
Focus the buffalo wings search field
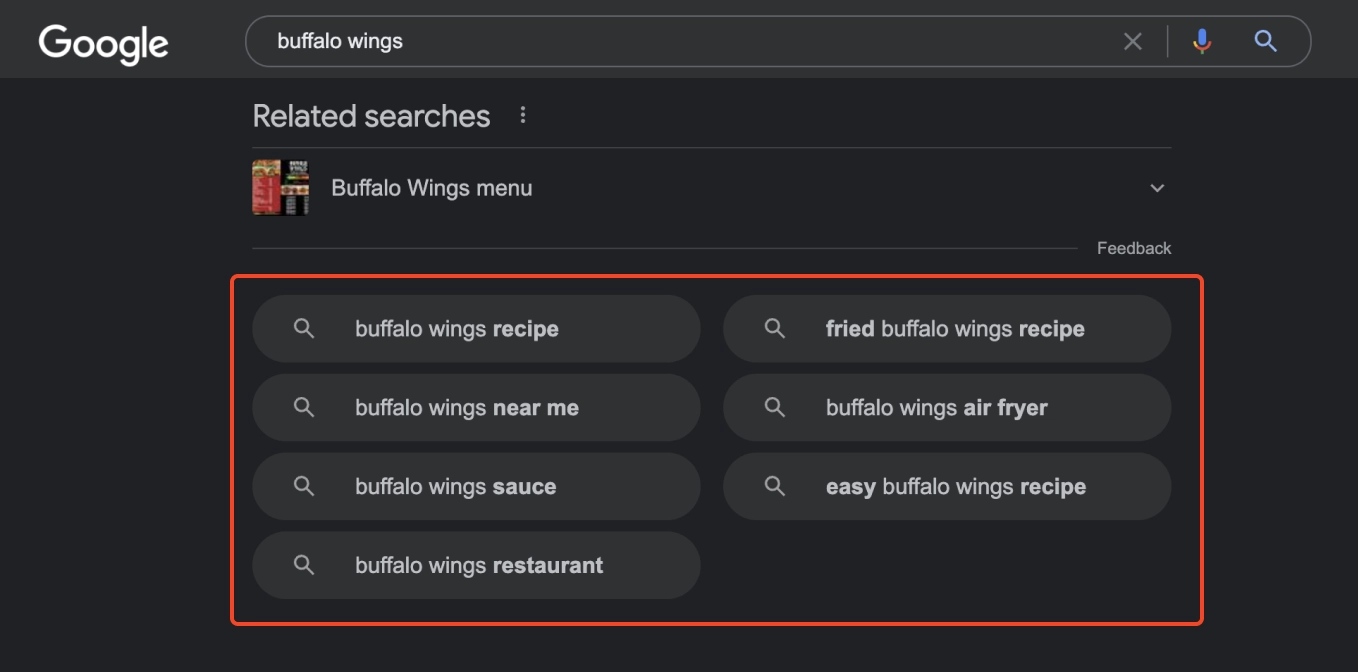click(x=690, y=41)
